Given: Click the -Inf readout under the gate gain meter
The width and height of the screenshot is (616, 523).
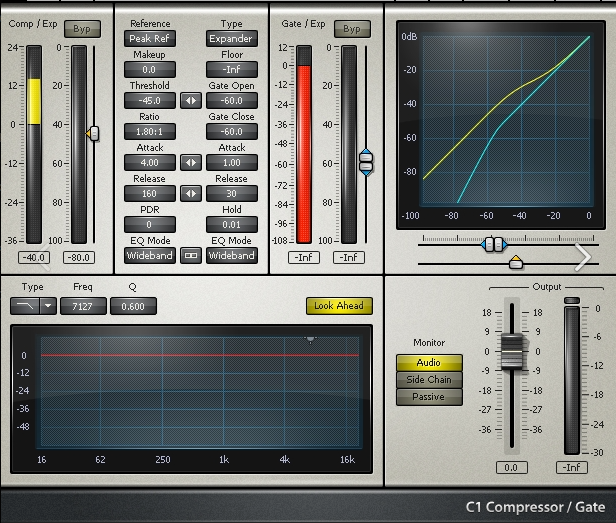Looking at the screenshot, I should click(349, 258).
